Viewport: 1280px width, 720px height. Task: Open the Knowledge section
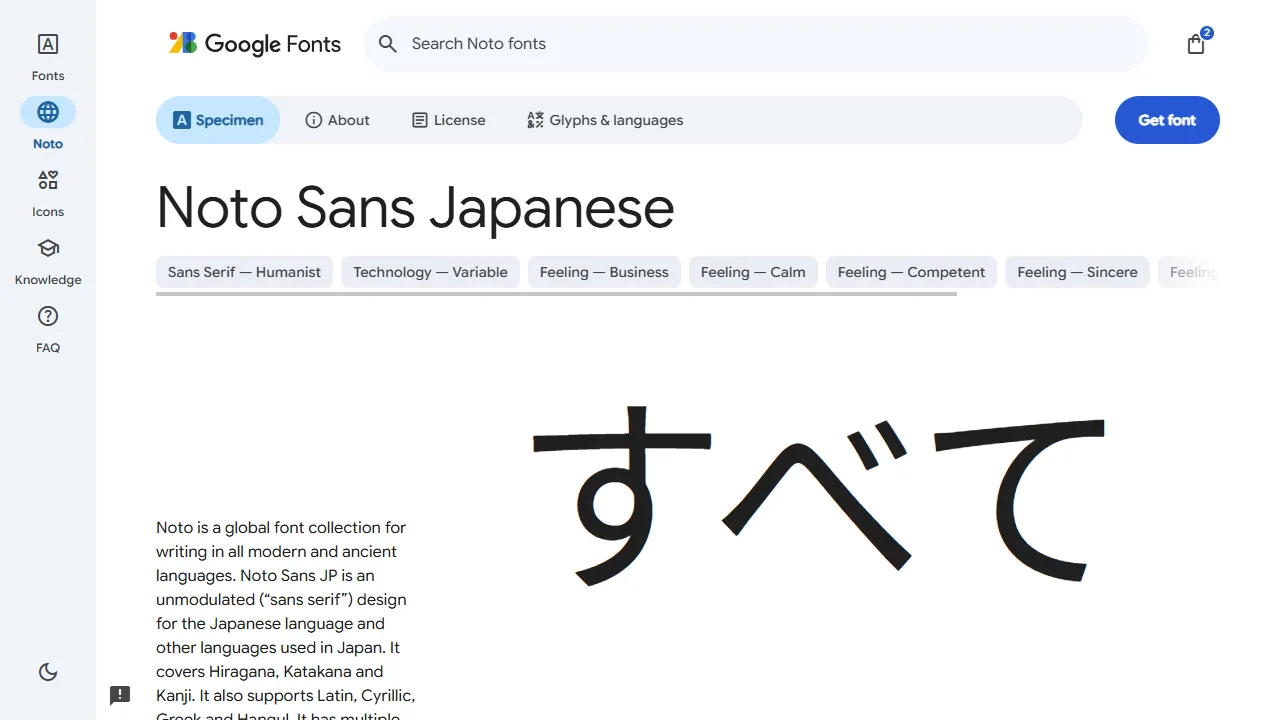tap(48, 261)
